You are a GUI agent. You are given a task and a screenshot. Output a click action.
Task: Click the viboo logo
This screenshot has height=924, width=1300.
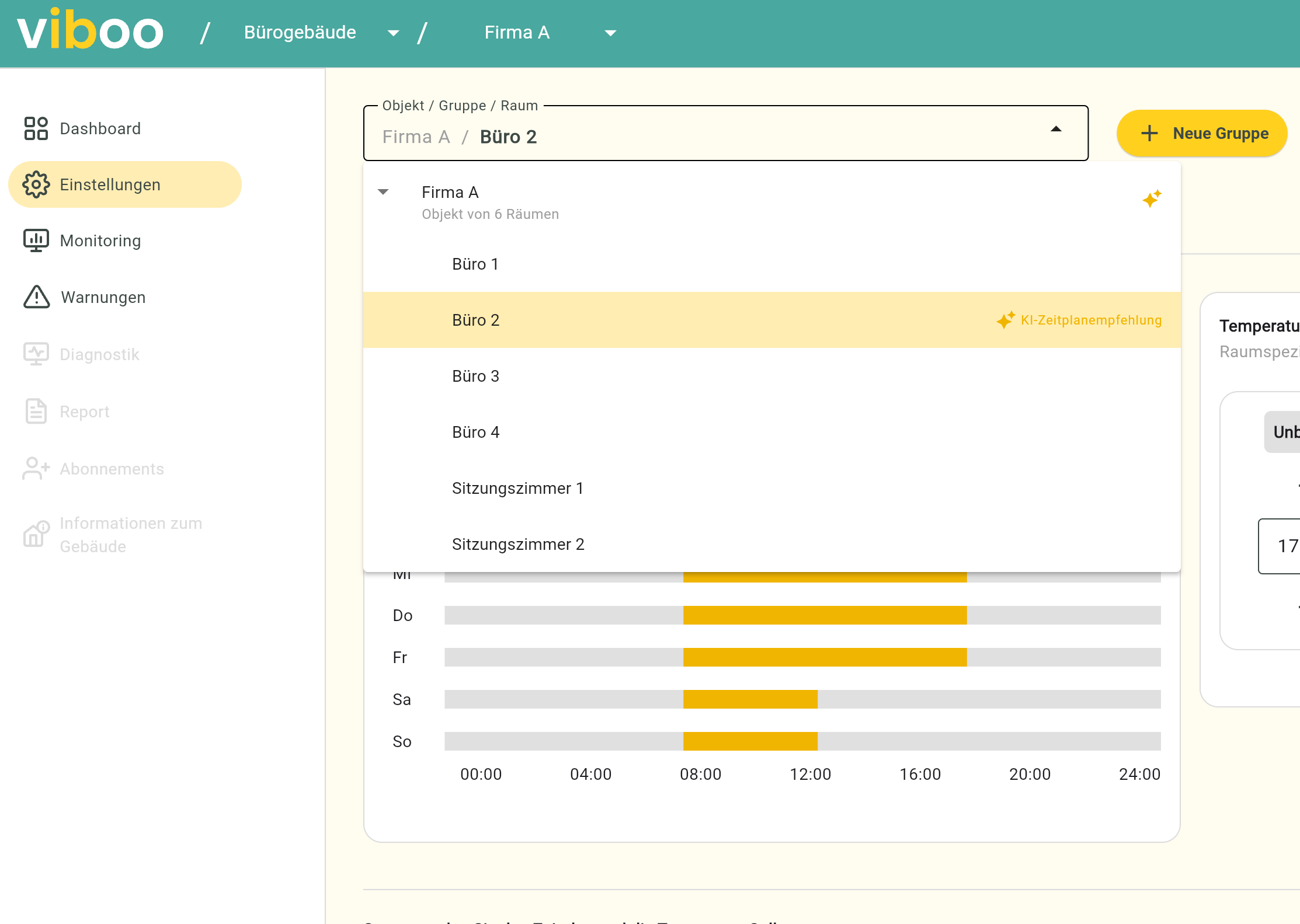click(91, 30)
